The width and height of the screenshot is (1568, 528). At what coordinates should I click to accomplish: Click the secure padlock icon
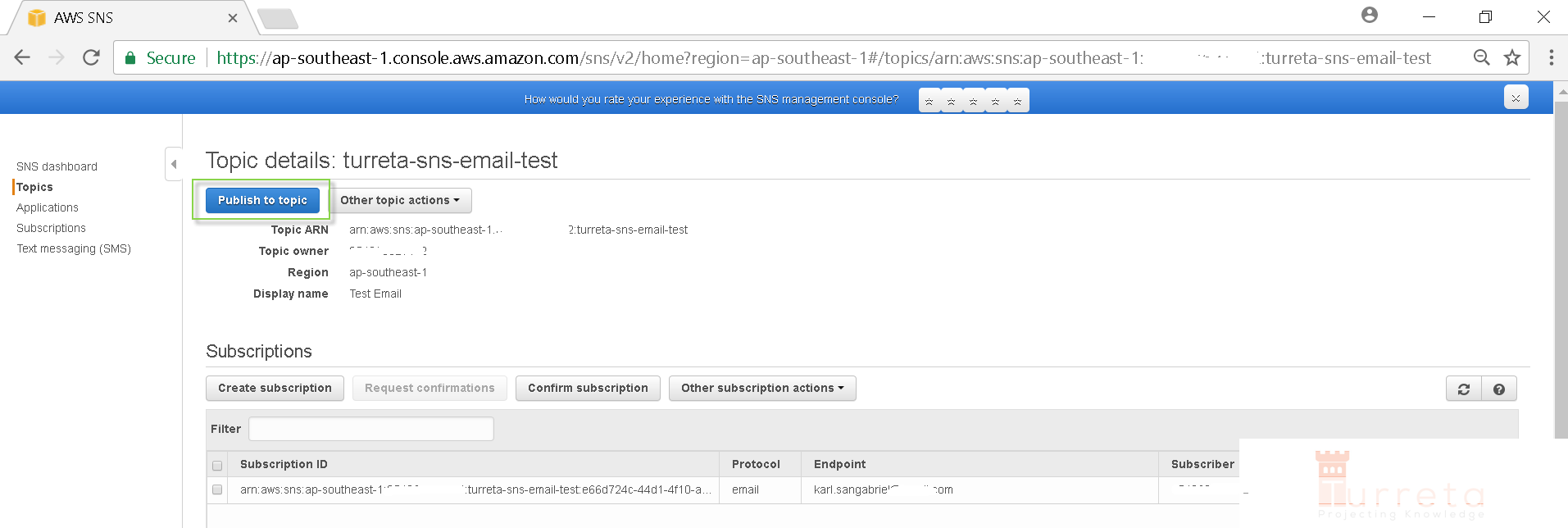130,57
